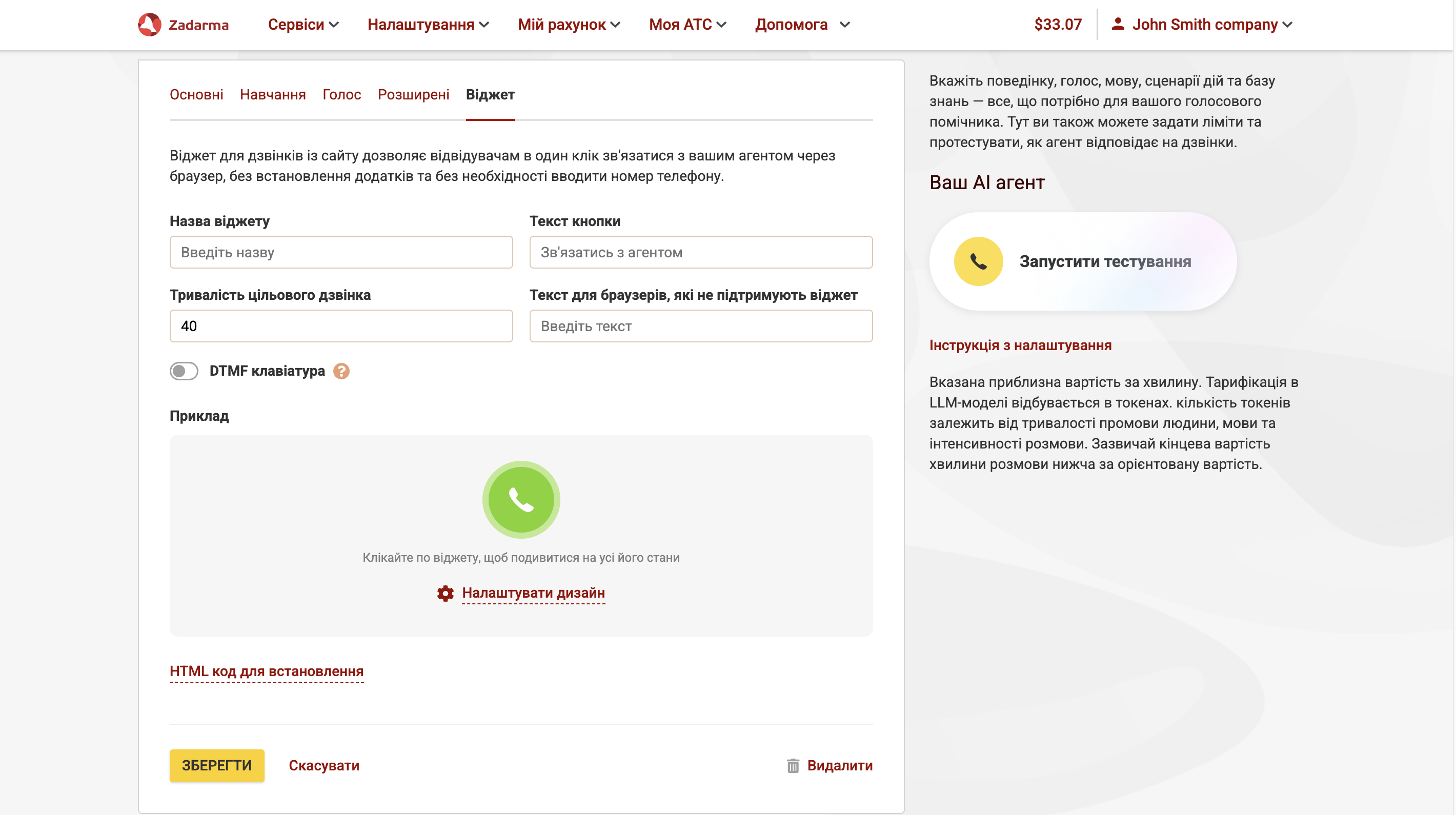The width and height of the screenshot is (1456, 815).
Task: Click the Введіть назву widget name field
Action: tap(340, 252)
